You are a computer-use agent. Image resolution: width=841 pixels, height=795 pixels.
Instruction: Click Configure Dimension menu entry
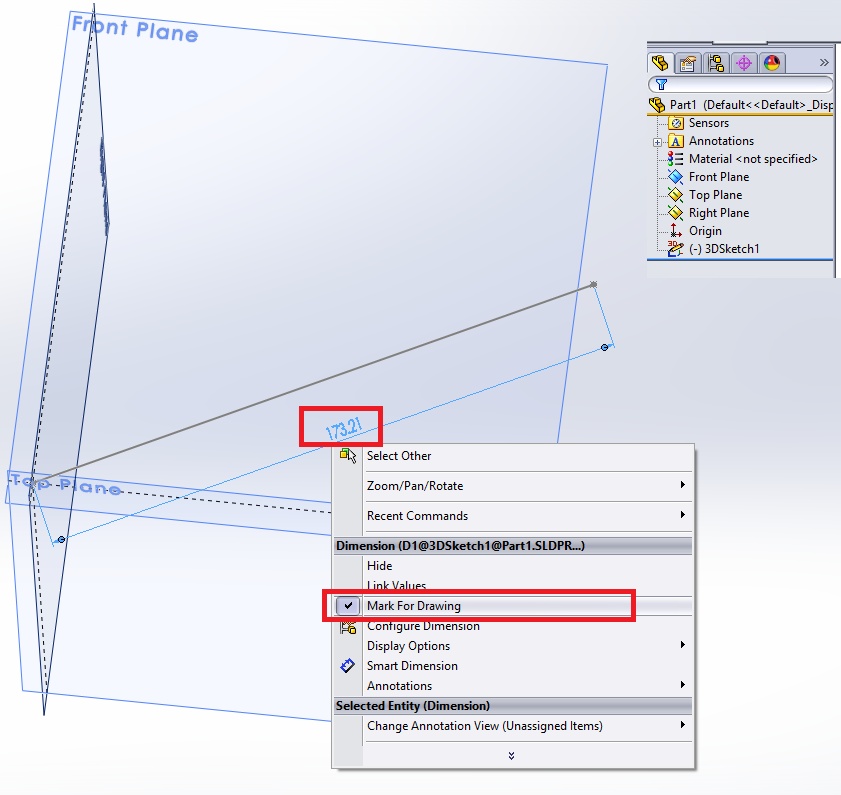(423, 626)
